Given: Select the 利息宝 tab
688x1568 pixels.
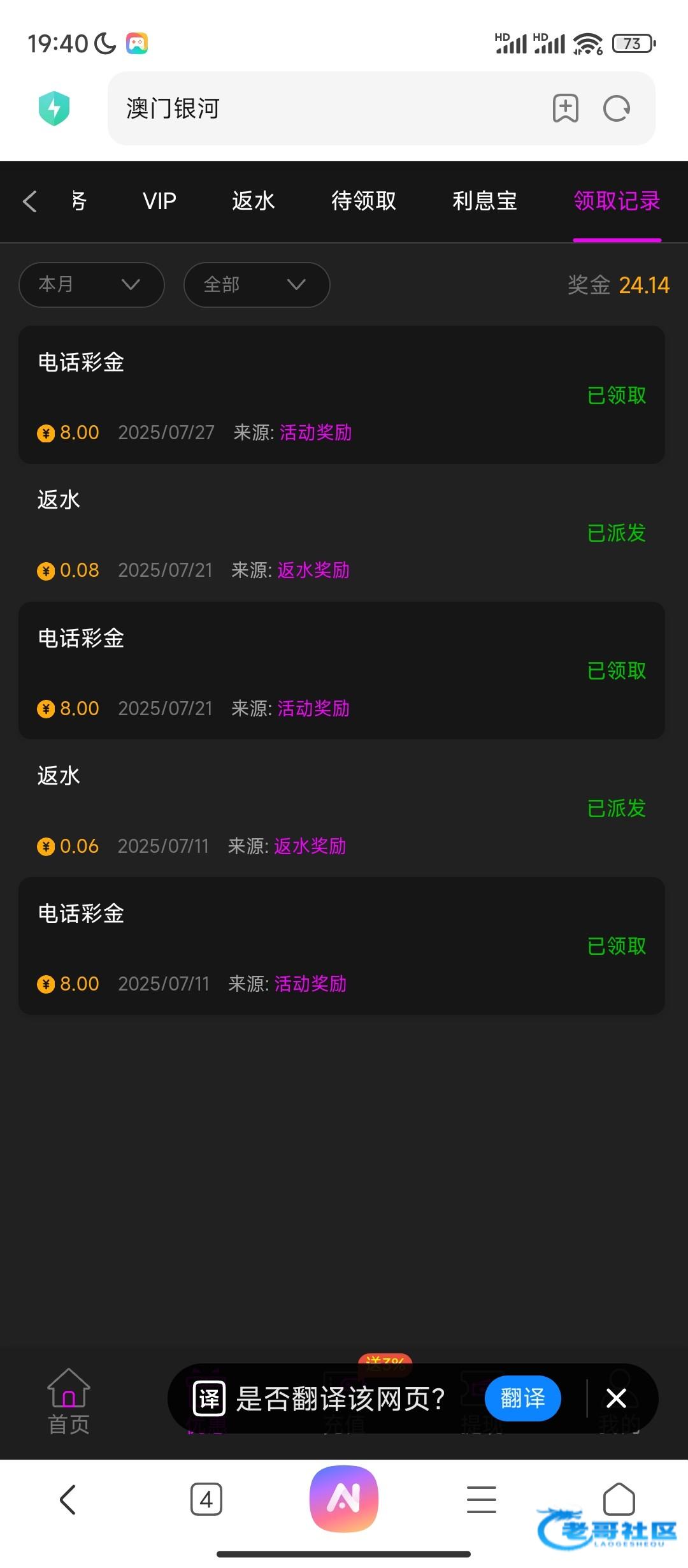Looking at the screenshot, I should 484,201.
